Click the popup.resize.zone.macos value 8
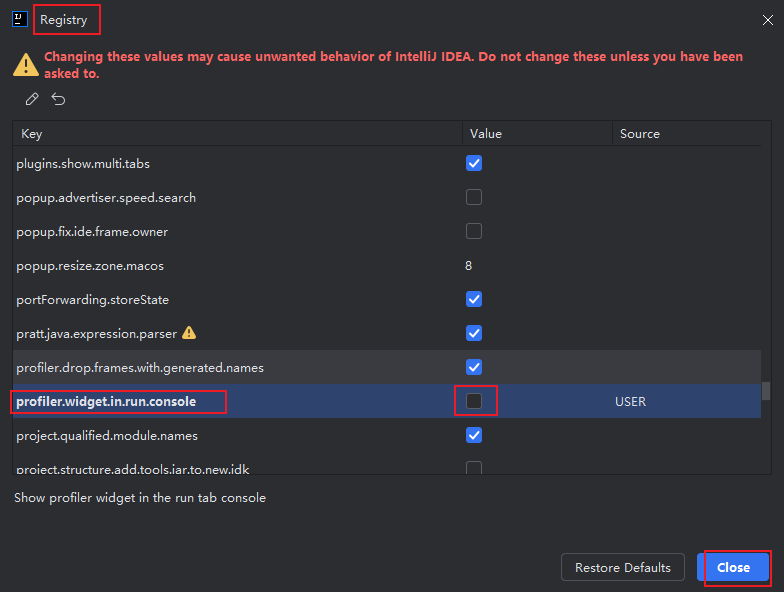The width and height of the screenshot is (784, 592). tap(469, 265)
